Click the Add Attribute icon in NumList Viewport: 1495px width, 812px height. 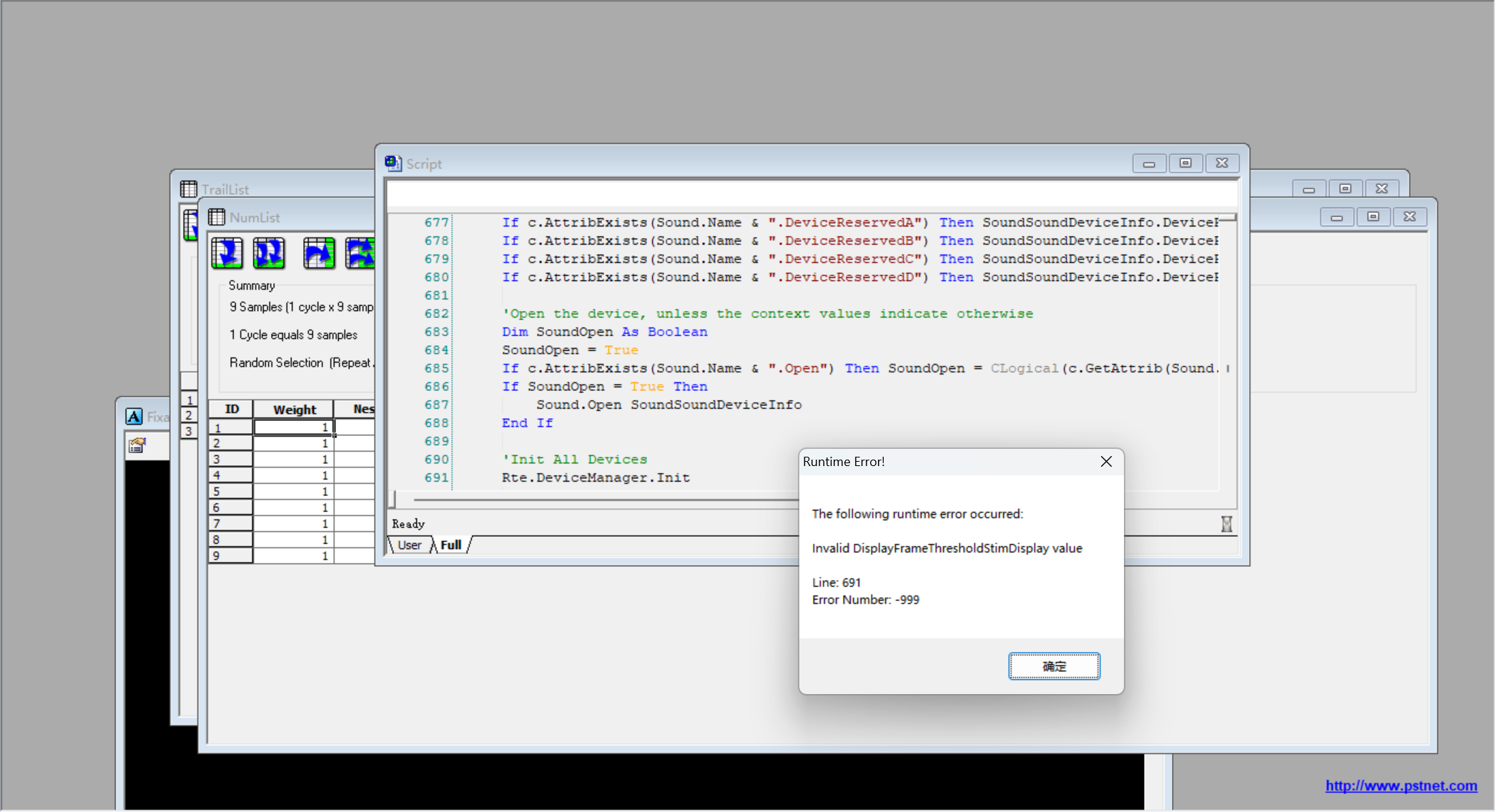[319, 253]
